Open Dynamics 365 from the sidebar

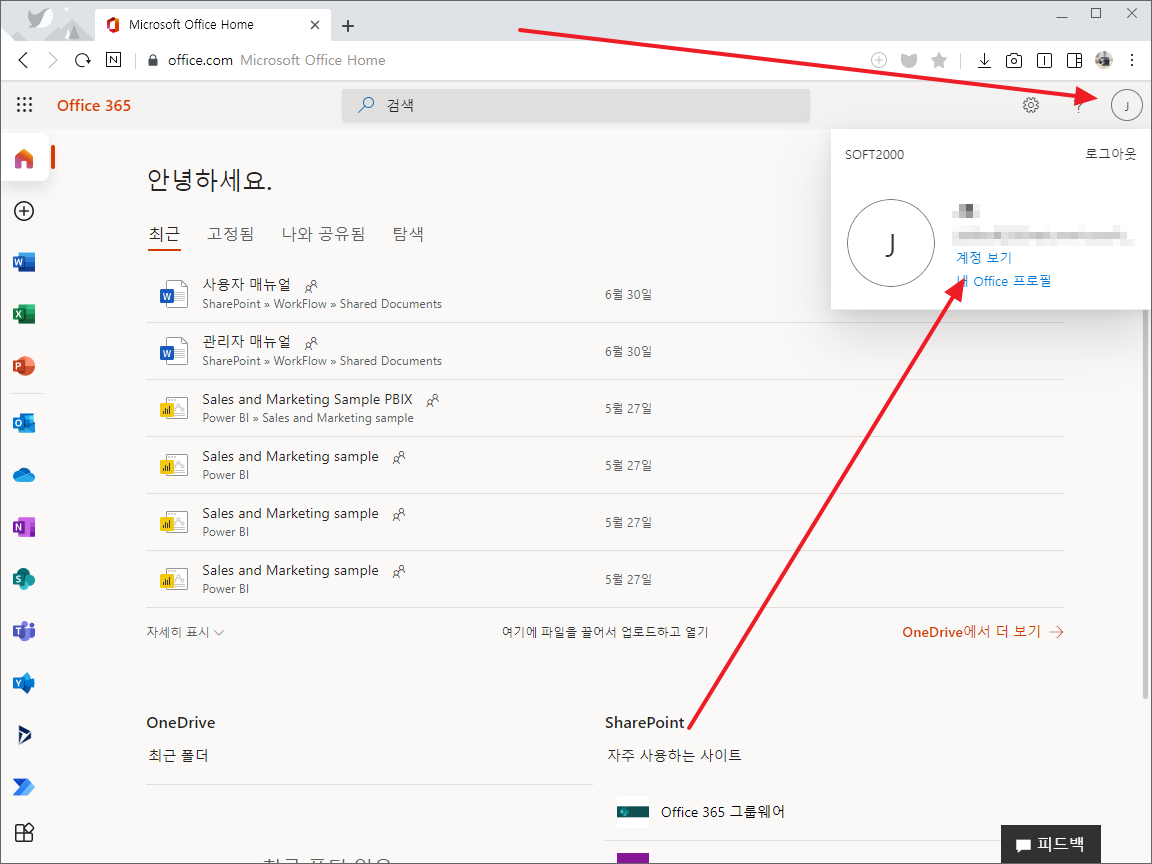(24, 735)
